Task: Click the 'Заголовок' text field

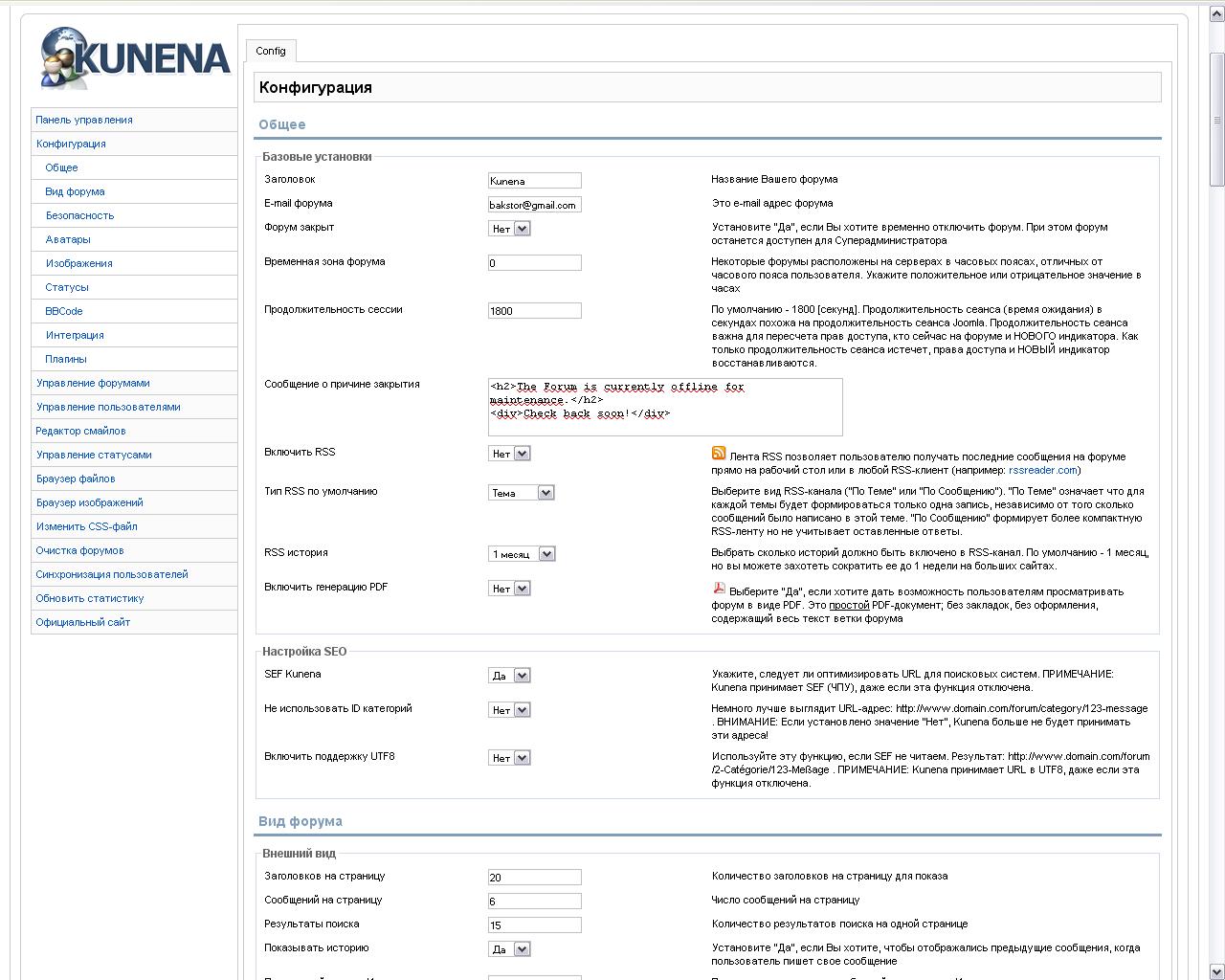Action: tap(534, 181)
